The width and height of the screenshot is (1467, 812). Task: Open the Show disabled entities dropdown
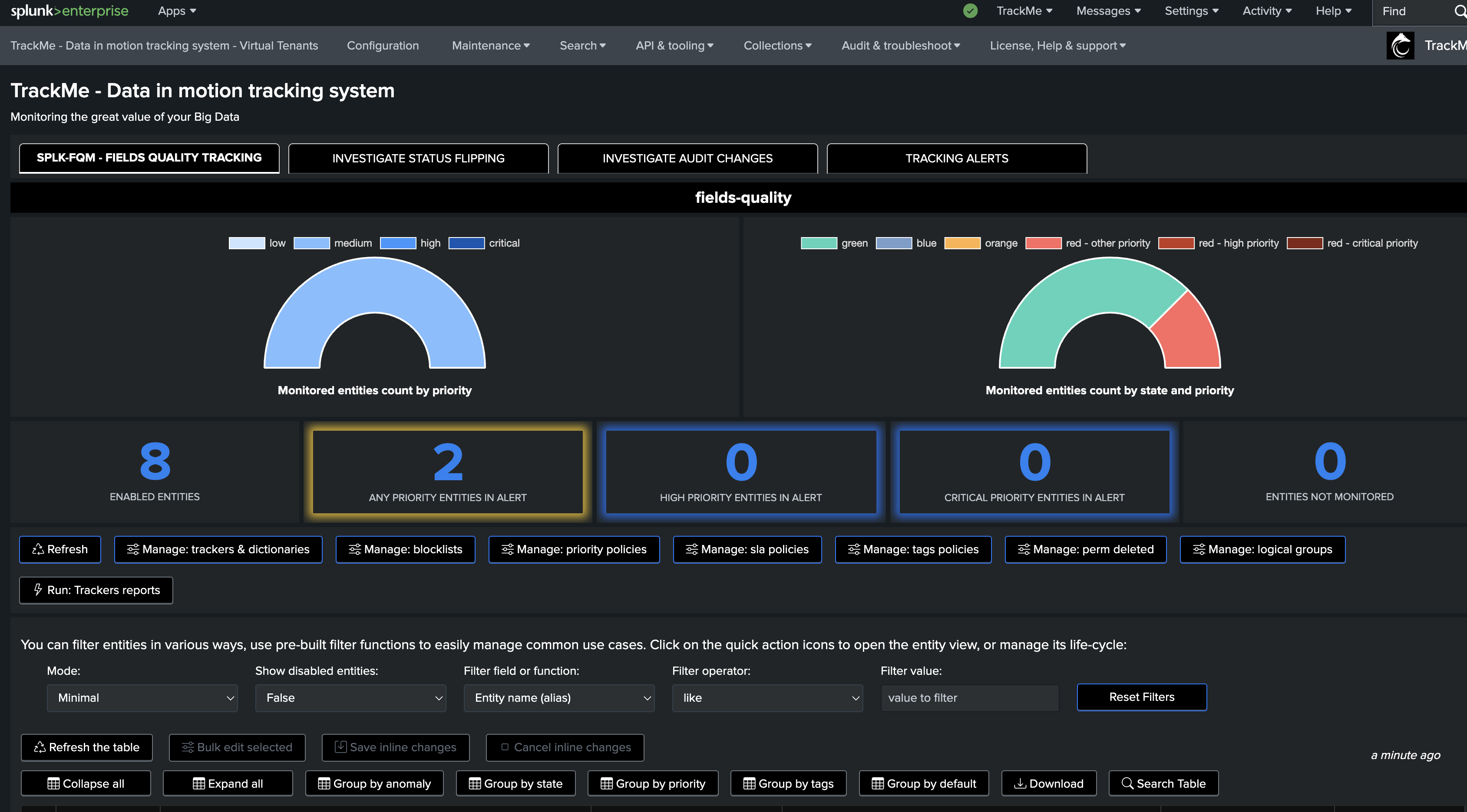tap(351, 698)
